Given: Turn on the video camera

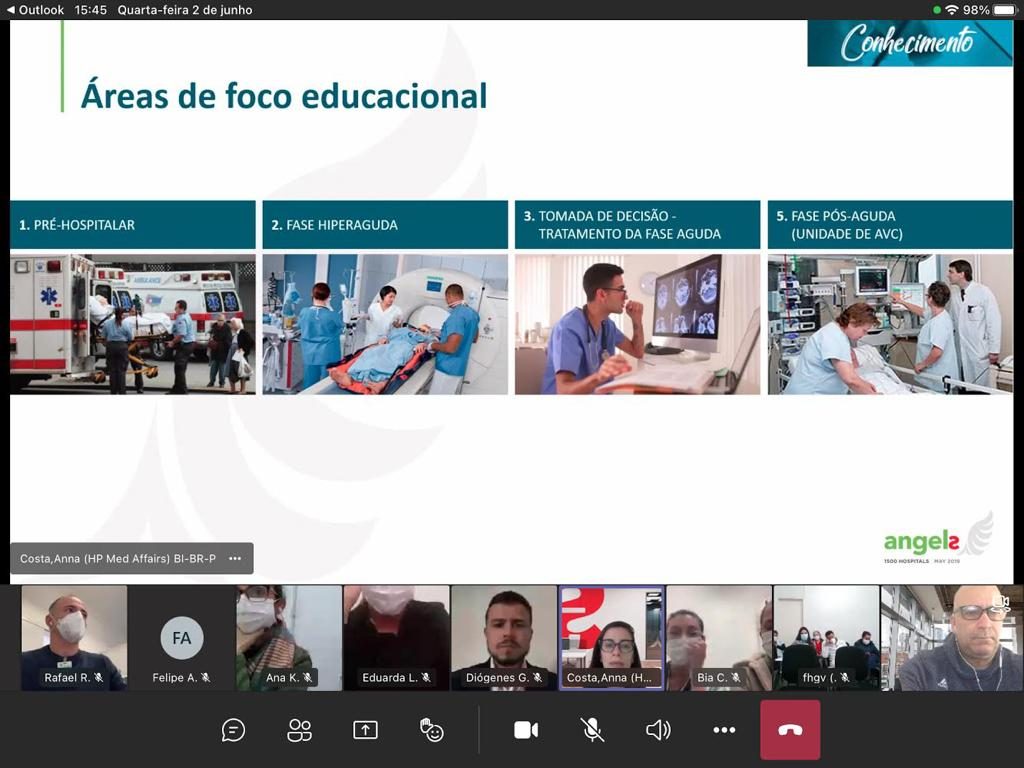Looking at the screenshot, I should coord(526,730).
